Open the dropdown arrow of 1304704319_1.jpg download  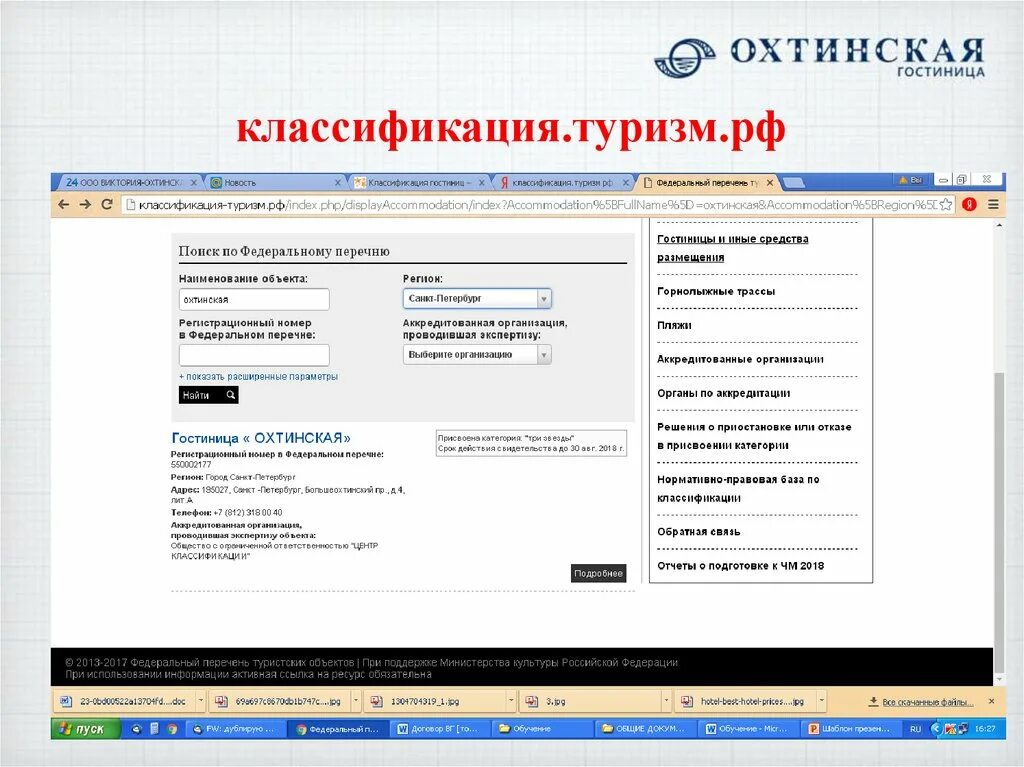click(x=511, y=701)
